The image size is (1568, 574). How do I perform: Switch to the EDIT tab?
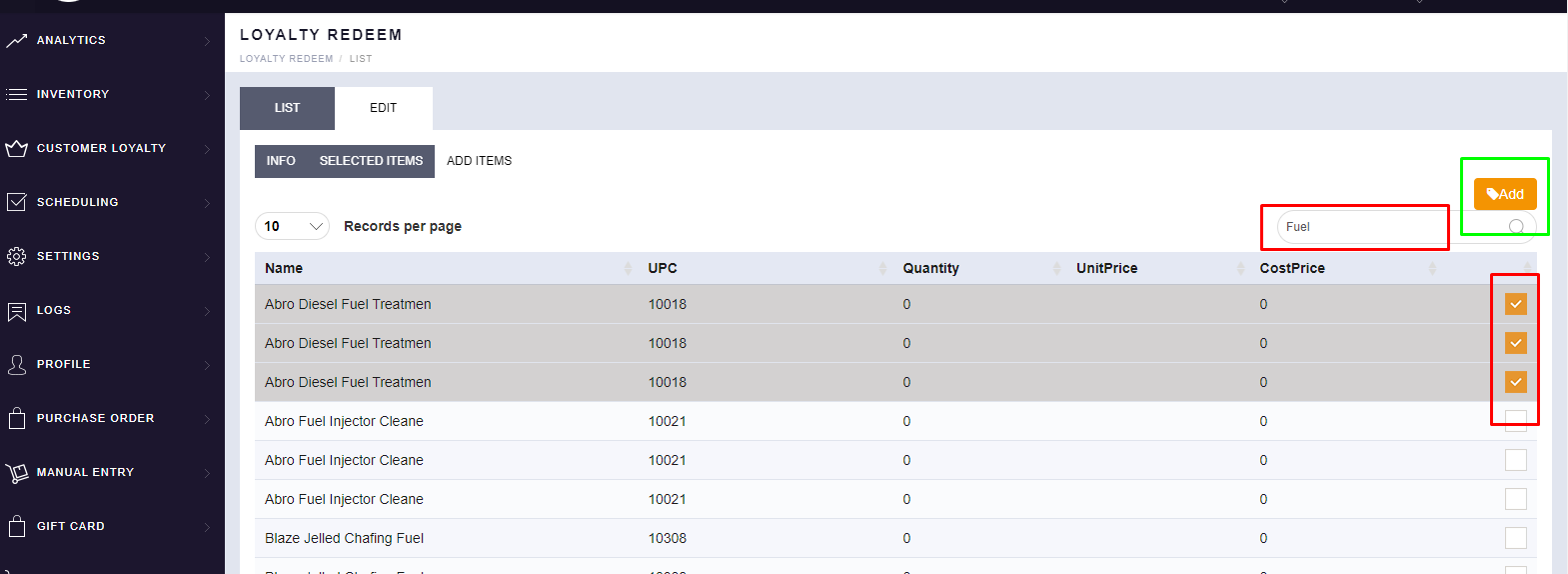pyautogui.click(x=383, y=108)
